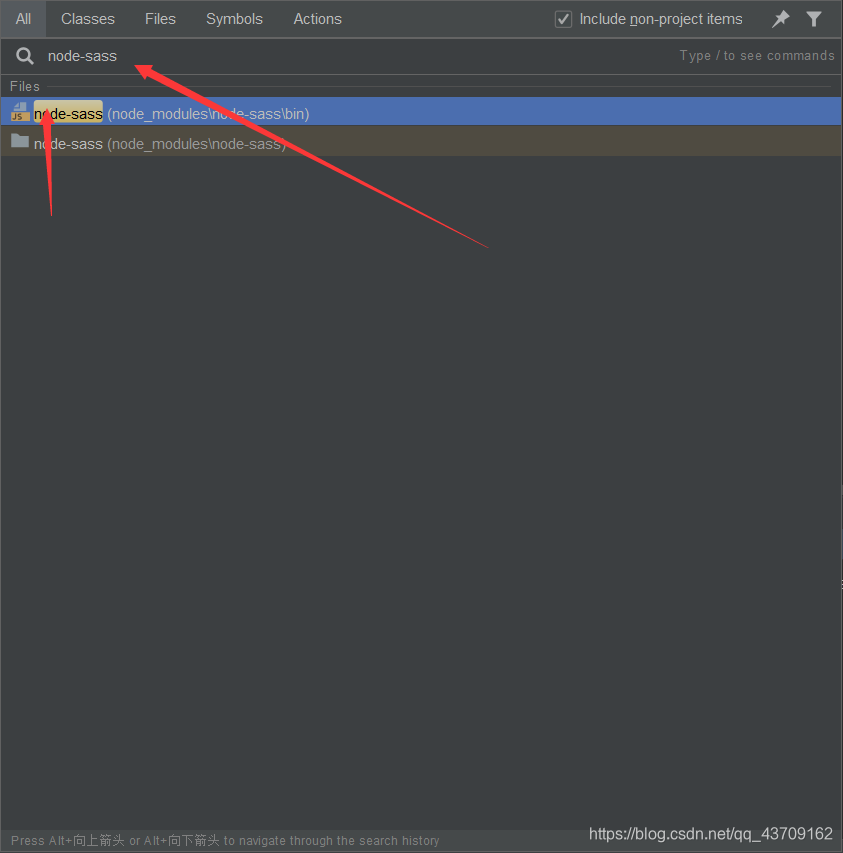The height and width of the screenshot is (853, 843).
Task: Click the magnifier search icon
Action: [x=24, y=55]
